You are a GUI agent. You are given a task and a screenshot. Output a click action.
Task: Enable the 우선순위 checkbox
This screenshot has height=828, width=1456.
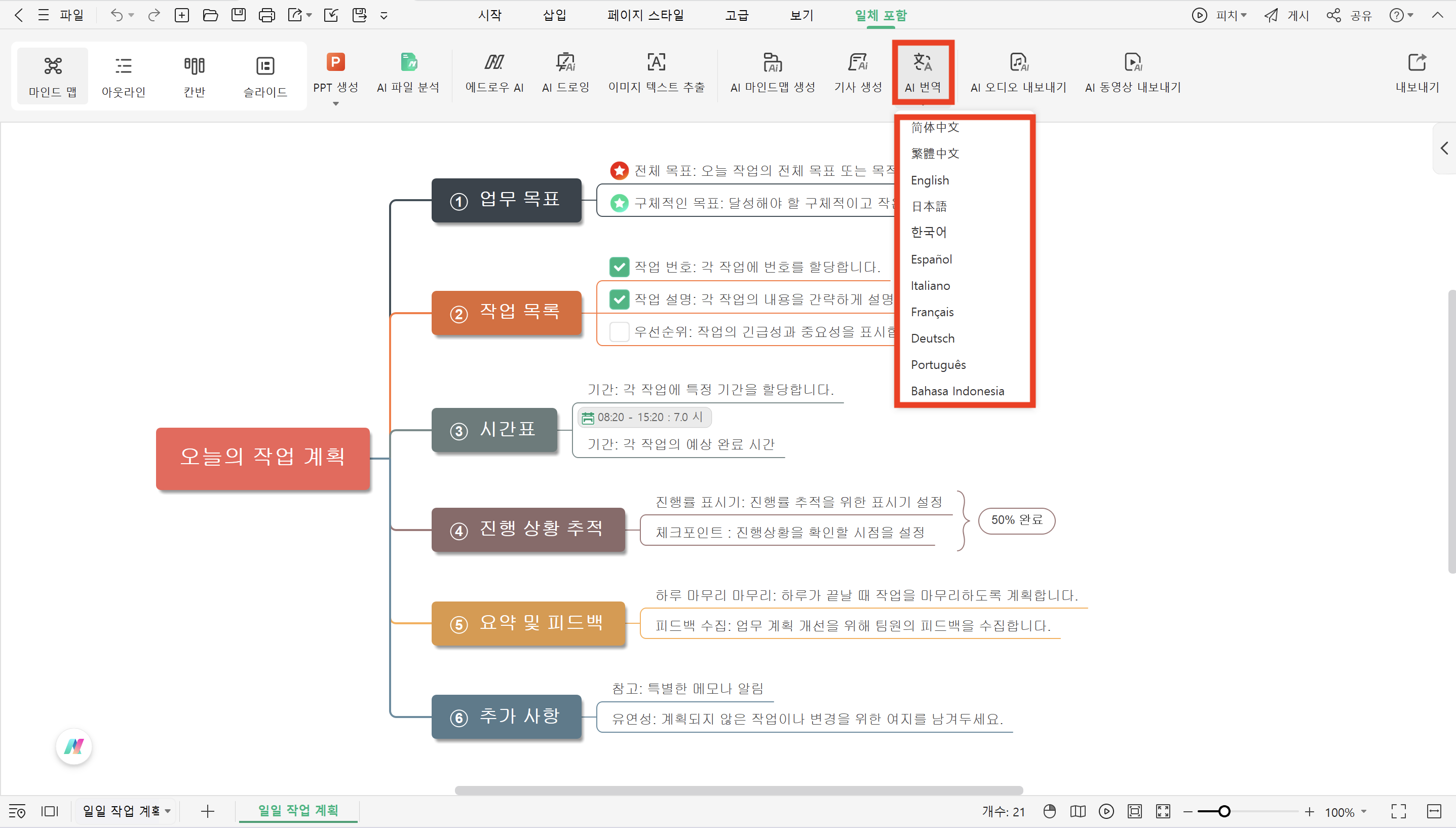[619, 331]
